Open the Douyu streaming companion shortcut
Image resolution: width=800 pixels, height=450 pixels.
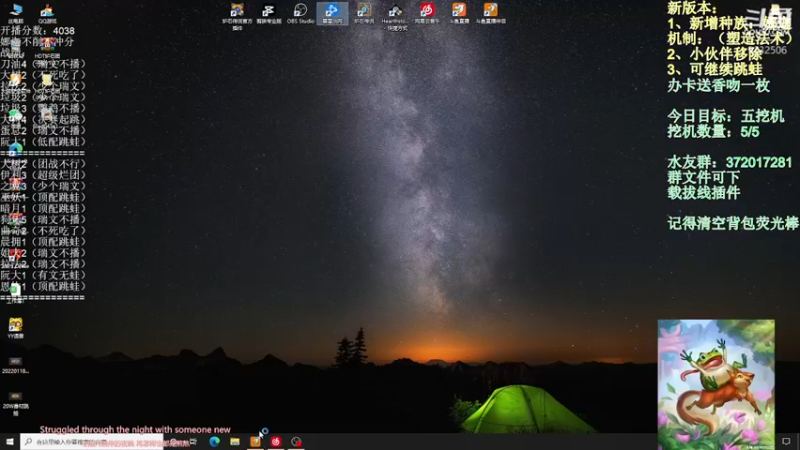(490, 13)
